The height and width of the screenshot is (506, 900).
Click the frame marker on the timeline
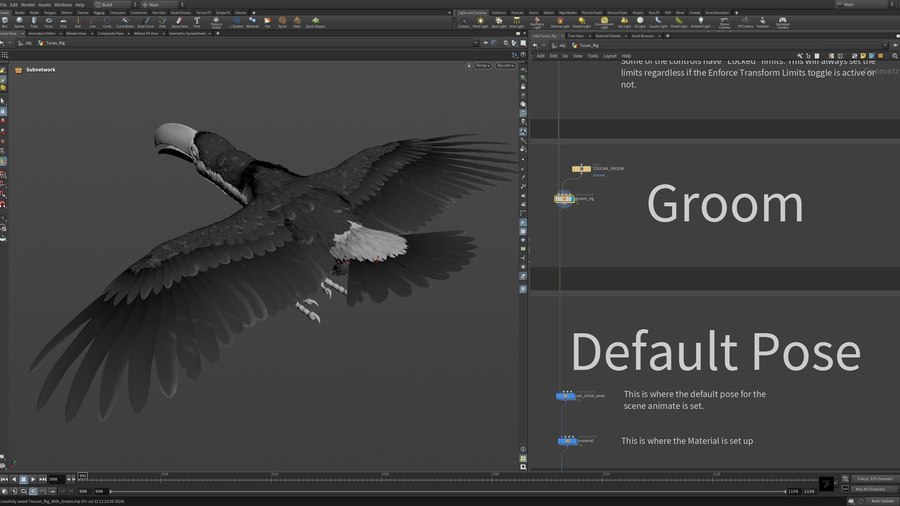pos(83,476)
